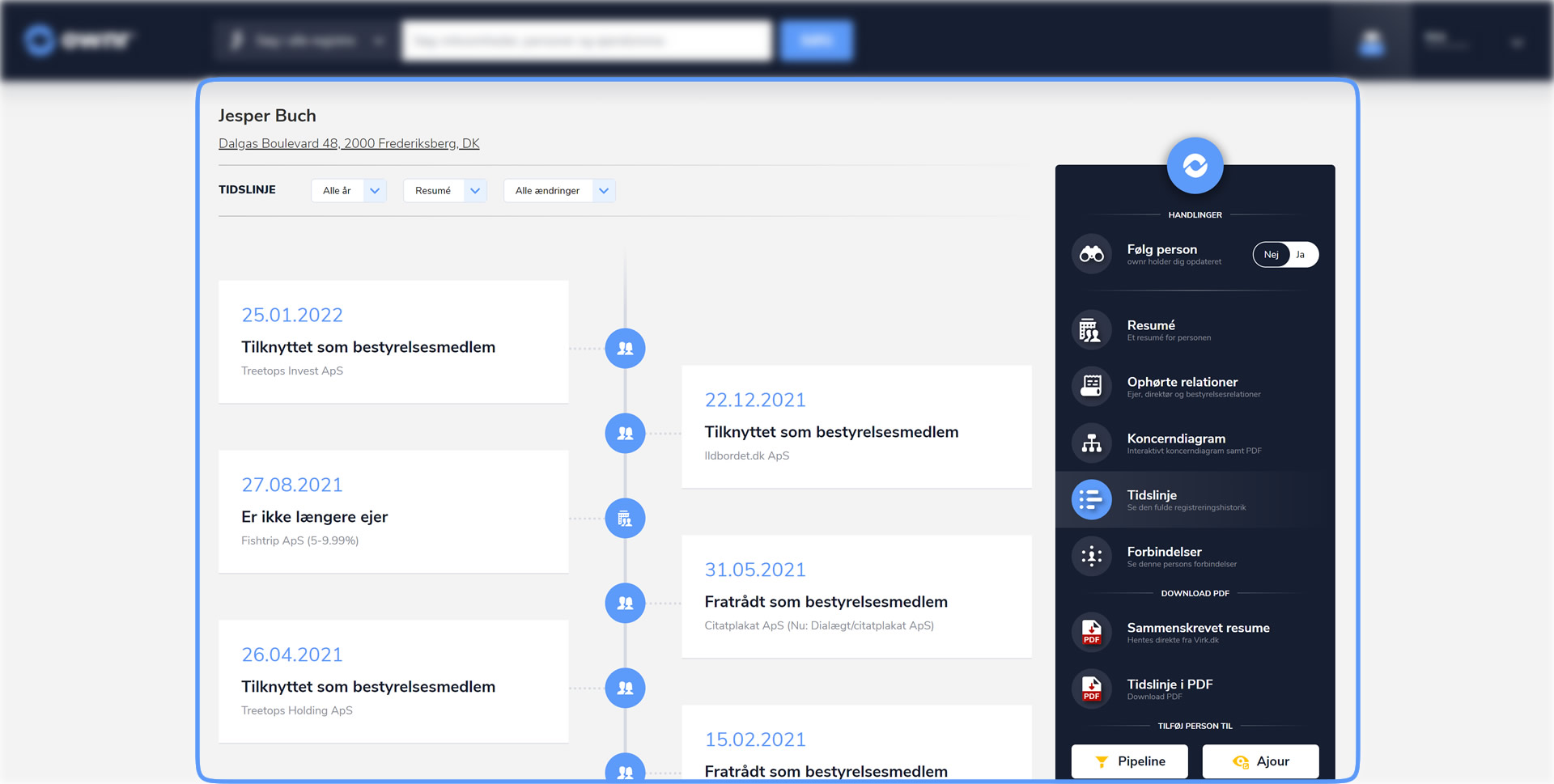1554x784 pixels.
Task: Click Citatplakat ApS company text
Action: point(819,625)
